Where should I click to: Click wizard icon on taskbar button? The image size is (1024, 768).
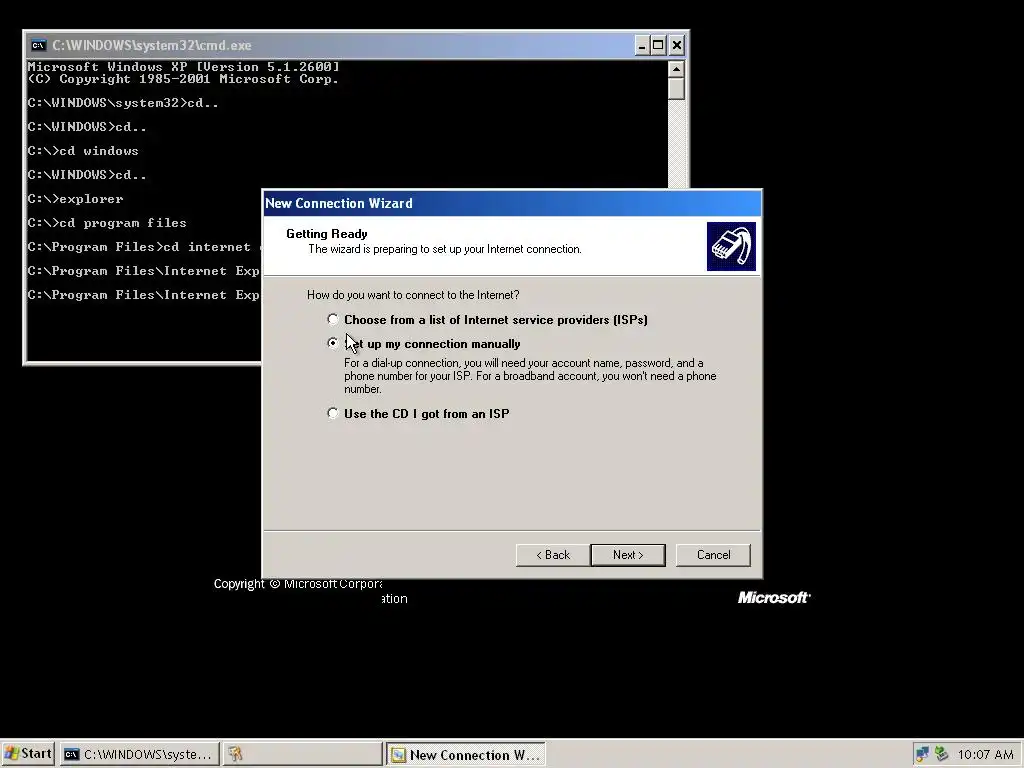point(398,755)
